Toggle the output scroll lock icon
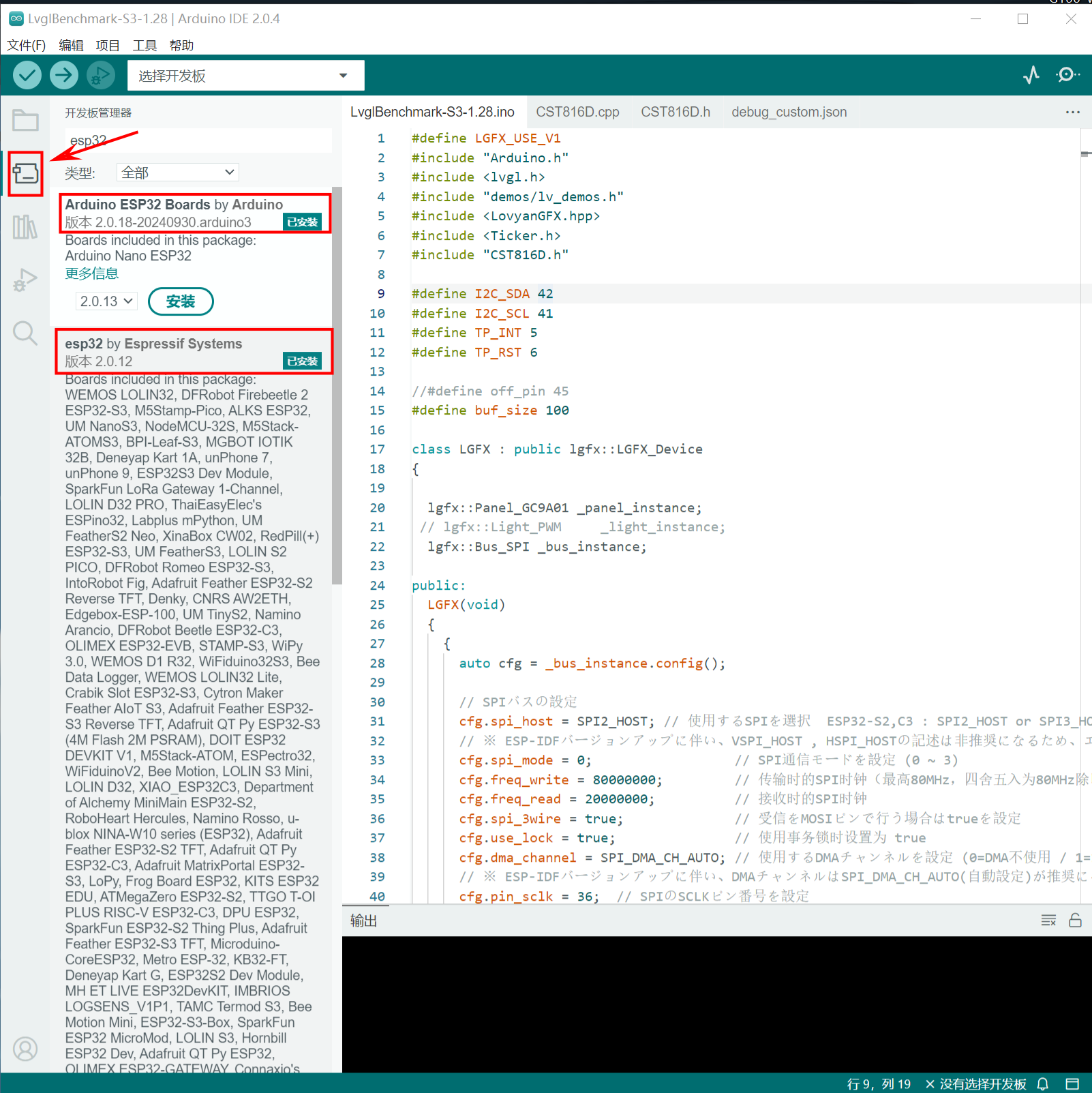Viewport: 1092px width, 1093px height. coord(1075,920)
